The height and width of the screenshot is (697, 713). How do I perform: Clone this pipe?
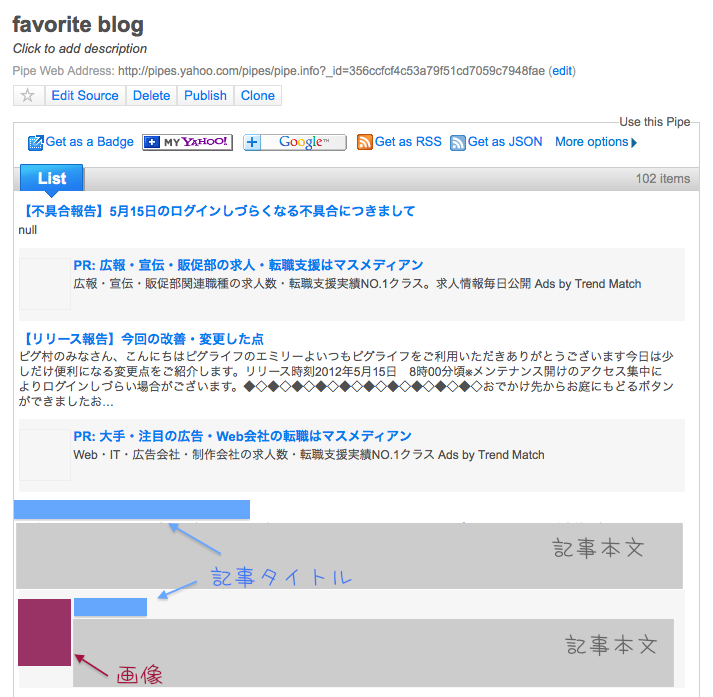click(258, 96)
